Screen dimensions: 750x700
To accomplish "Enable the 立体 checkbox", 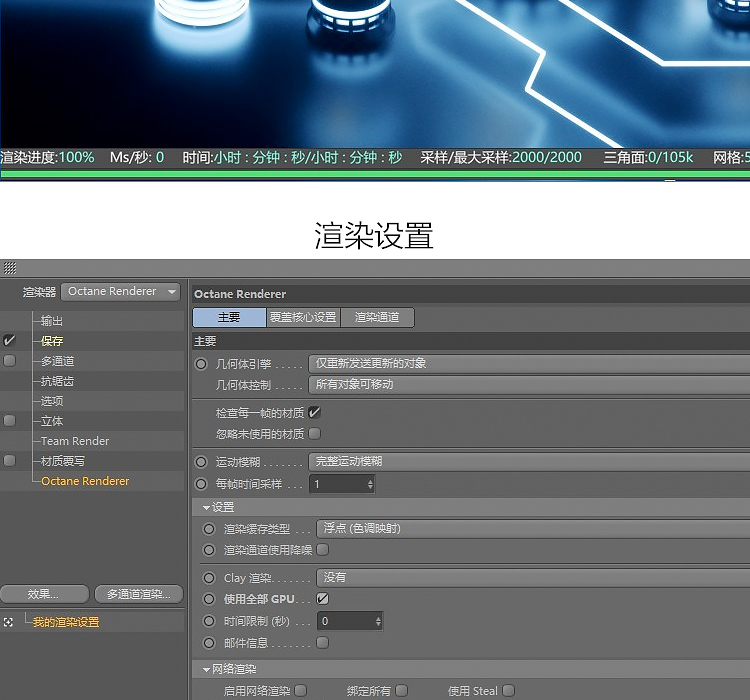I will pos(9,421).
